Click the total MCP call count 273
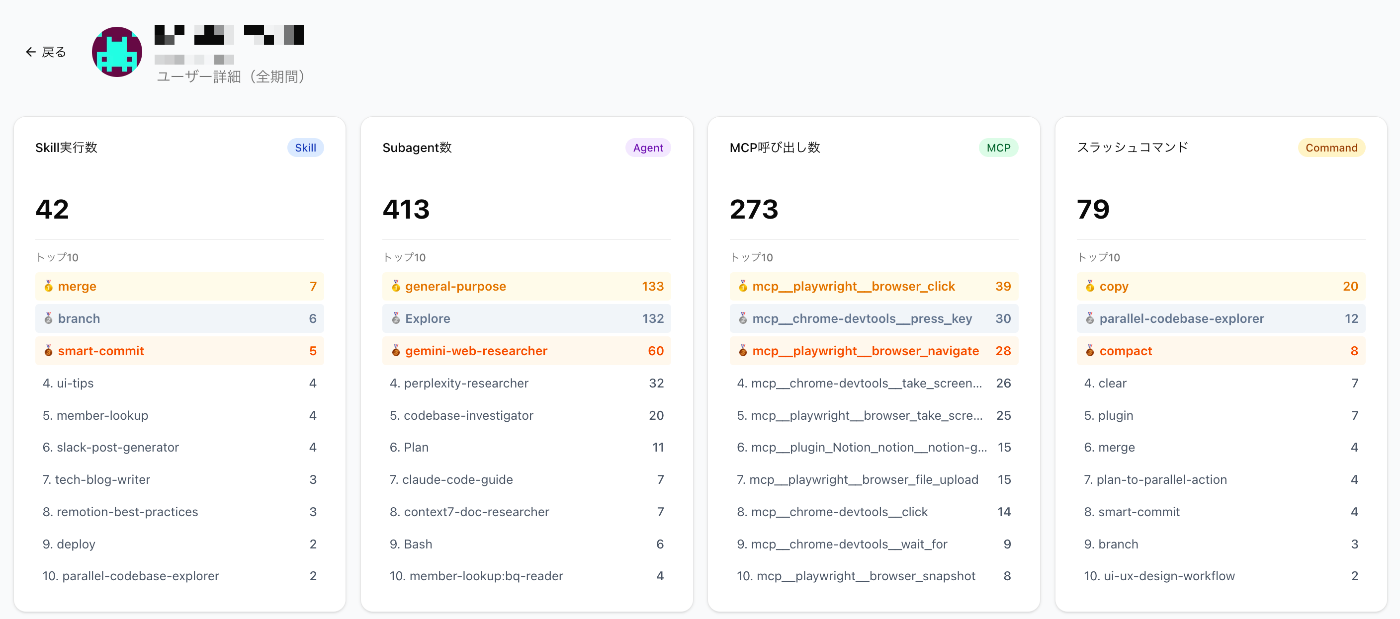This screenshot has width=1400, height=619. [754, 209]
